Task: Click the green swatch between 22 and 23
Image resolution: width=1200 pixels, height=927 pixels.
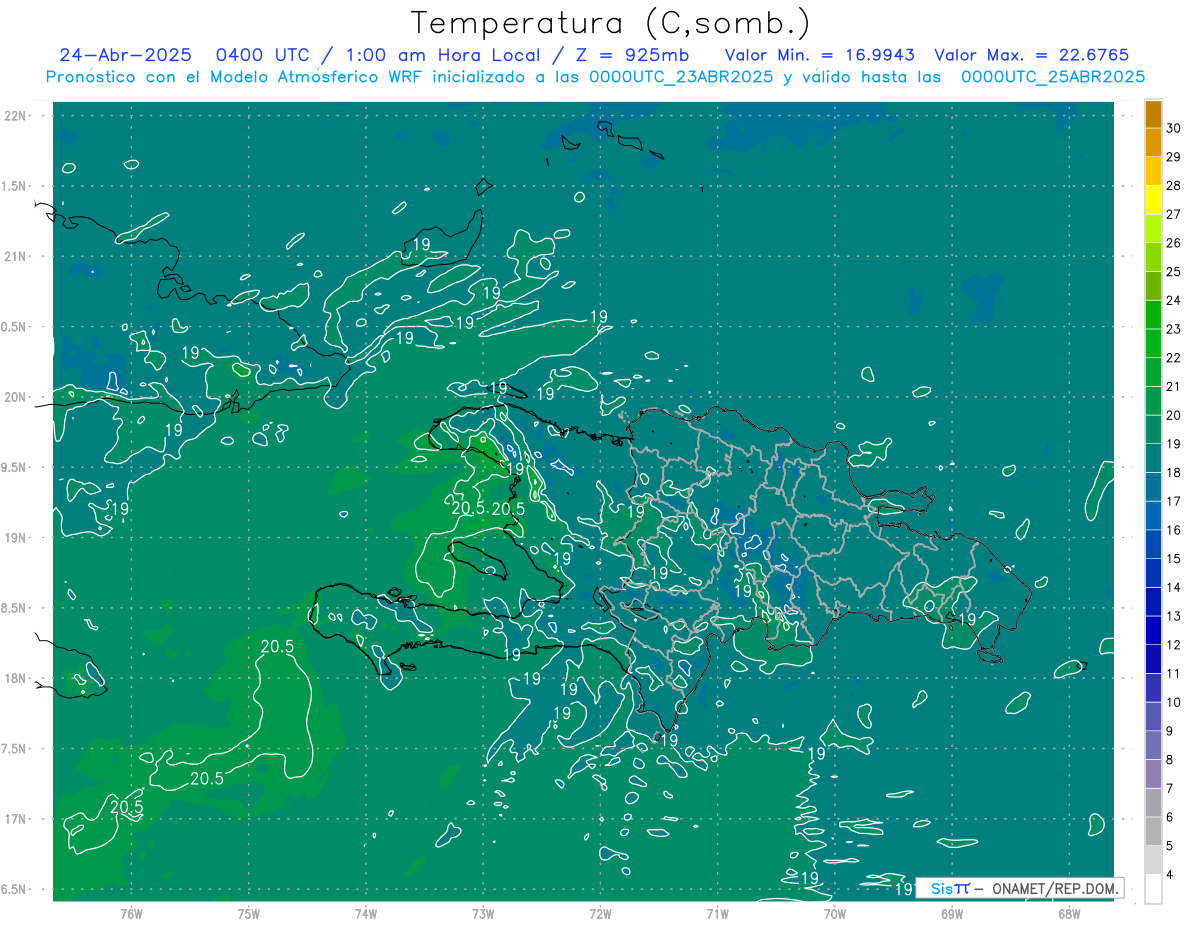Action: [1153, 343]
